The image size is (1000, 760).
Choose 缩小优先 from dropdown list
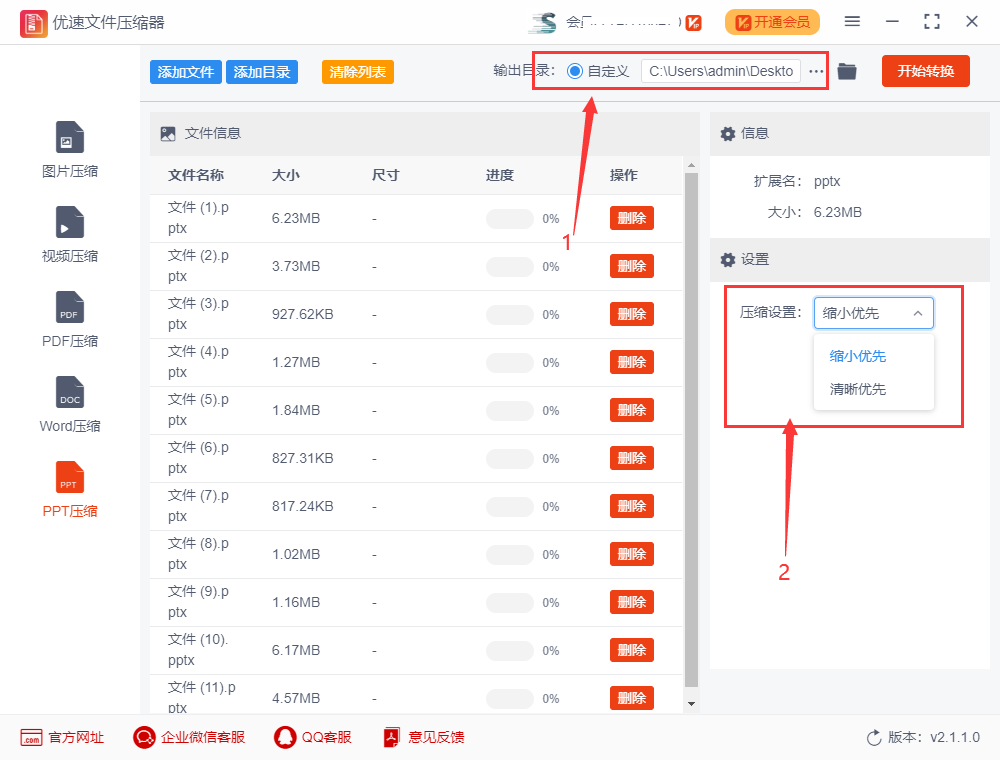tap(858, 356)
